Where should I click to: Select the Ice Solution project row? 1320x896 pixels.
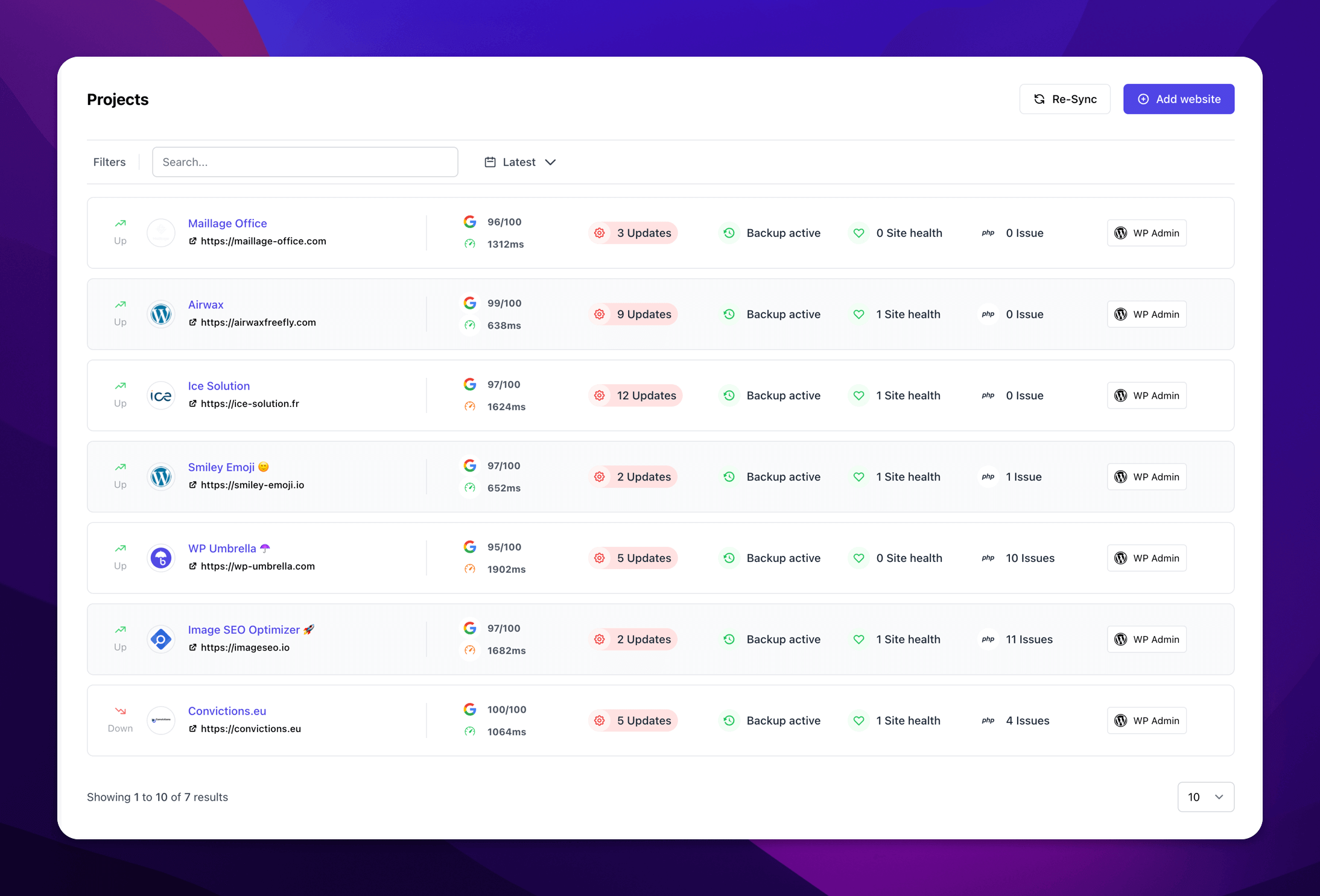tap(660, 395)
